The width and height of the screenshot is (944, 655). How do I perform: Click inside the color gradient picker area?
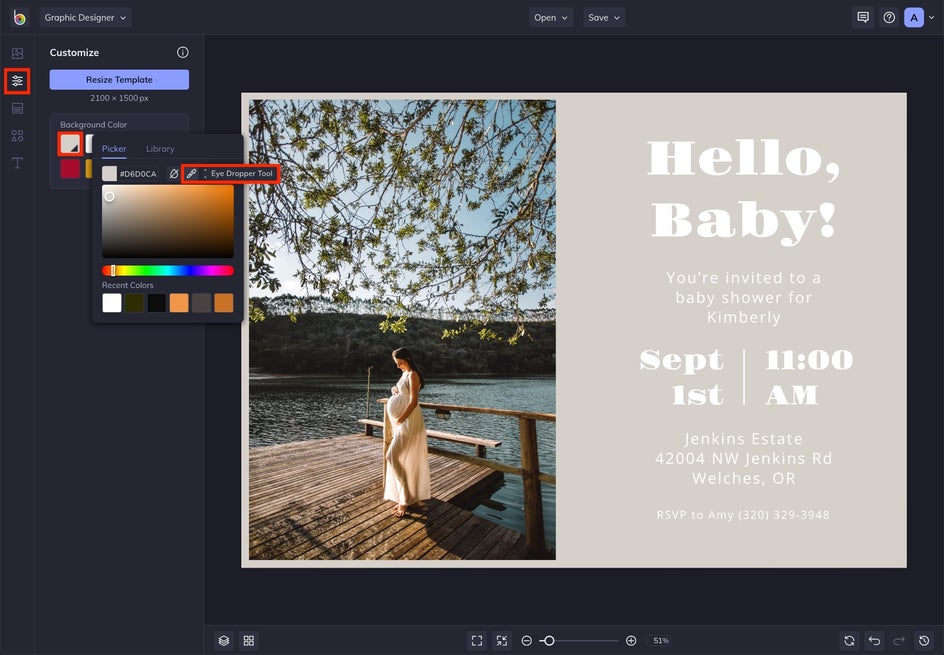[x=167, y=221]
